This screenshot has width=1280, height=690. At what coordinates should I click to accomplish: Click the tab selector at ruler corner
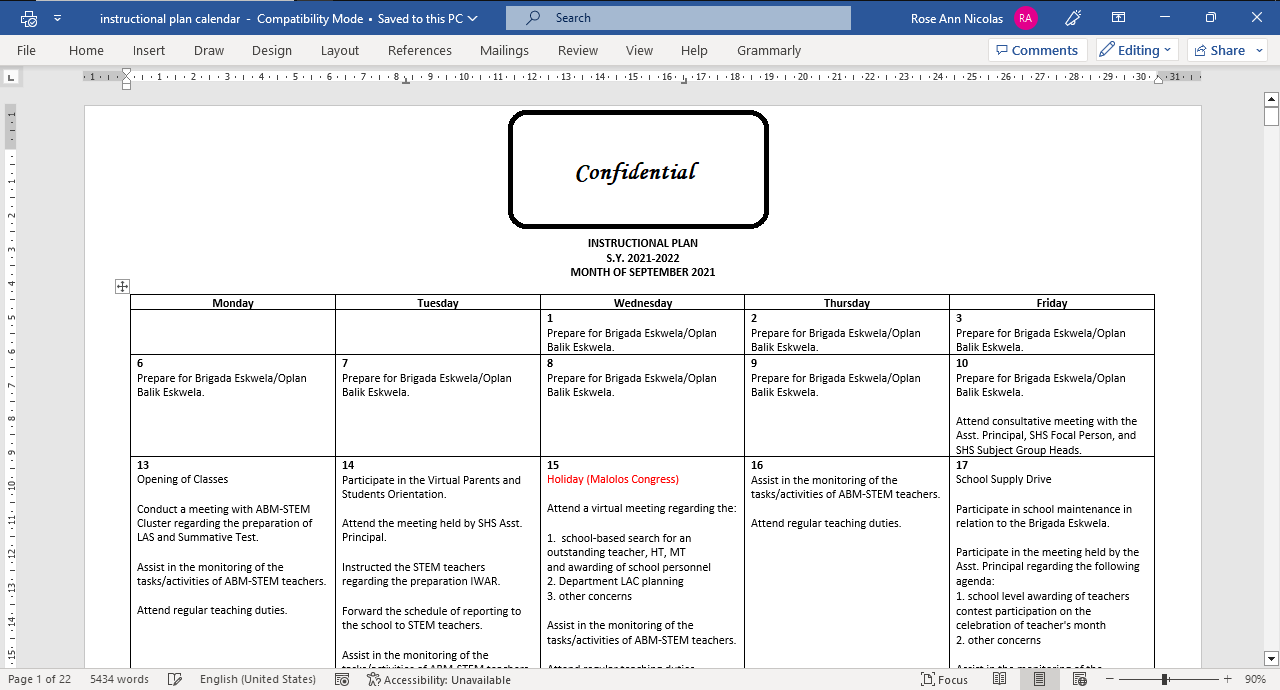pyautogui.click(x=11, y=76)
